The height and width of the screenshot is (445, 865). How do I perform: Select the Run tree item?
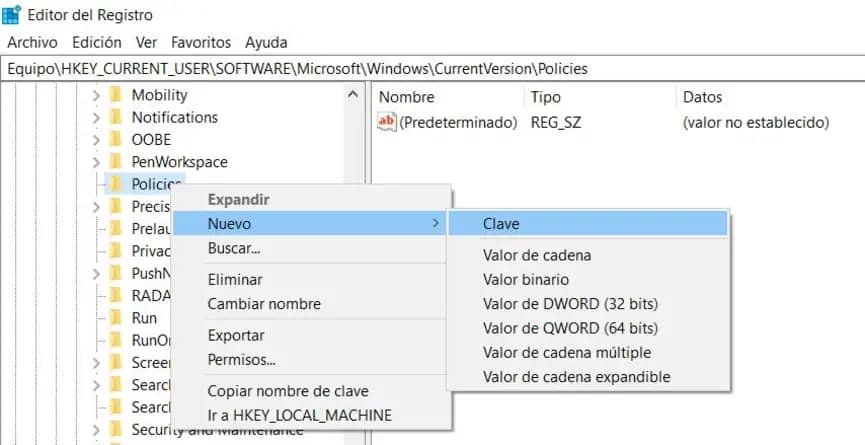tap(144, 318)
